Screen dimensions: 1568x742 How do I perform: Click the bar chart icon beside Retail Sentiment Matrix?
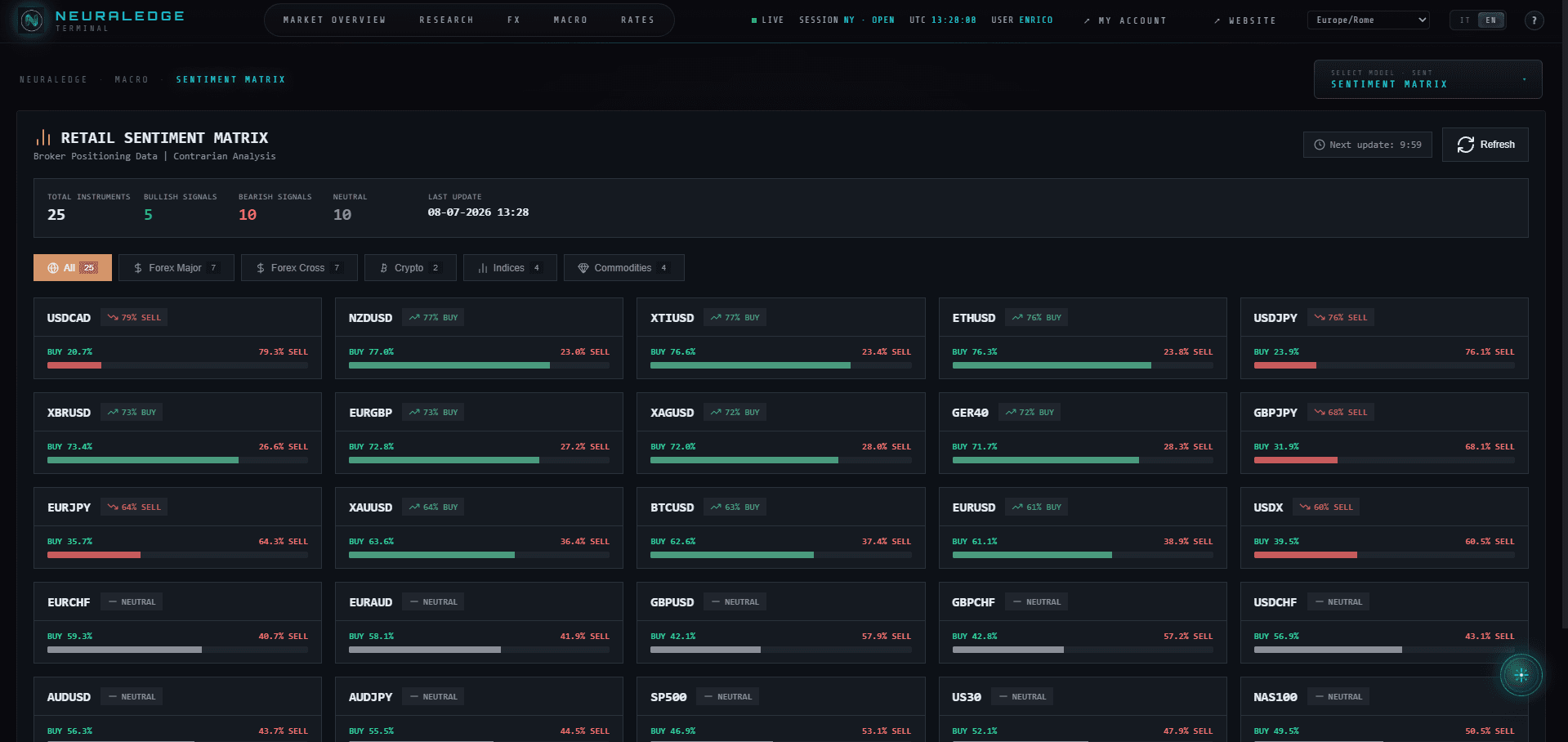[43, 137]
